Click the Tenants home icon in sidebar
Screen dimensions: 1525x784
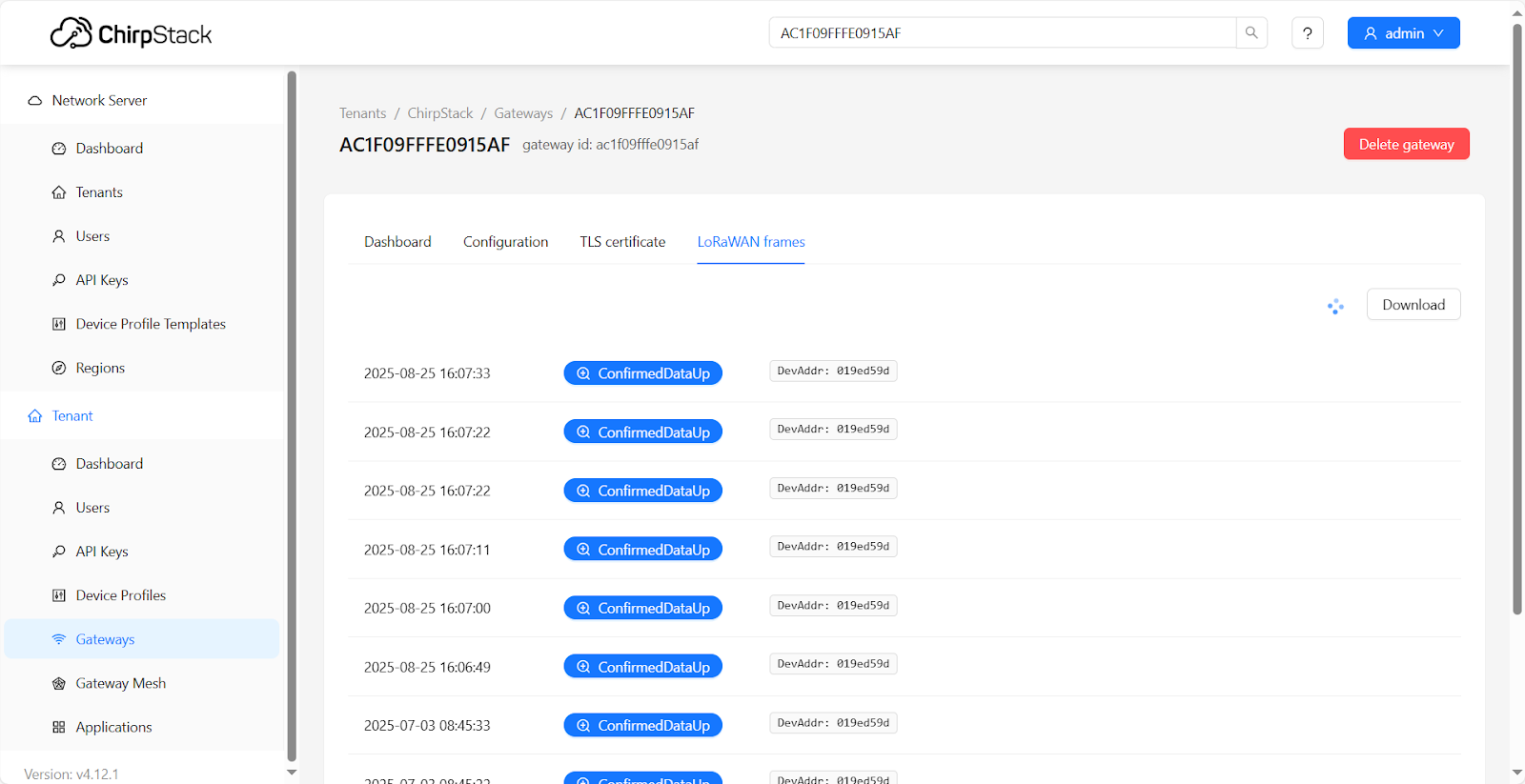tap(59, 192)
